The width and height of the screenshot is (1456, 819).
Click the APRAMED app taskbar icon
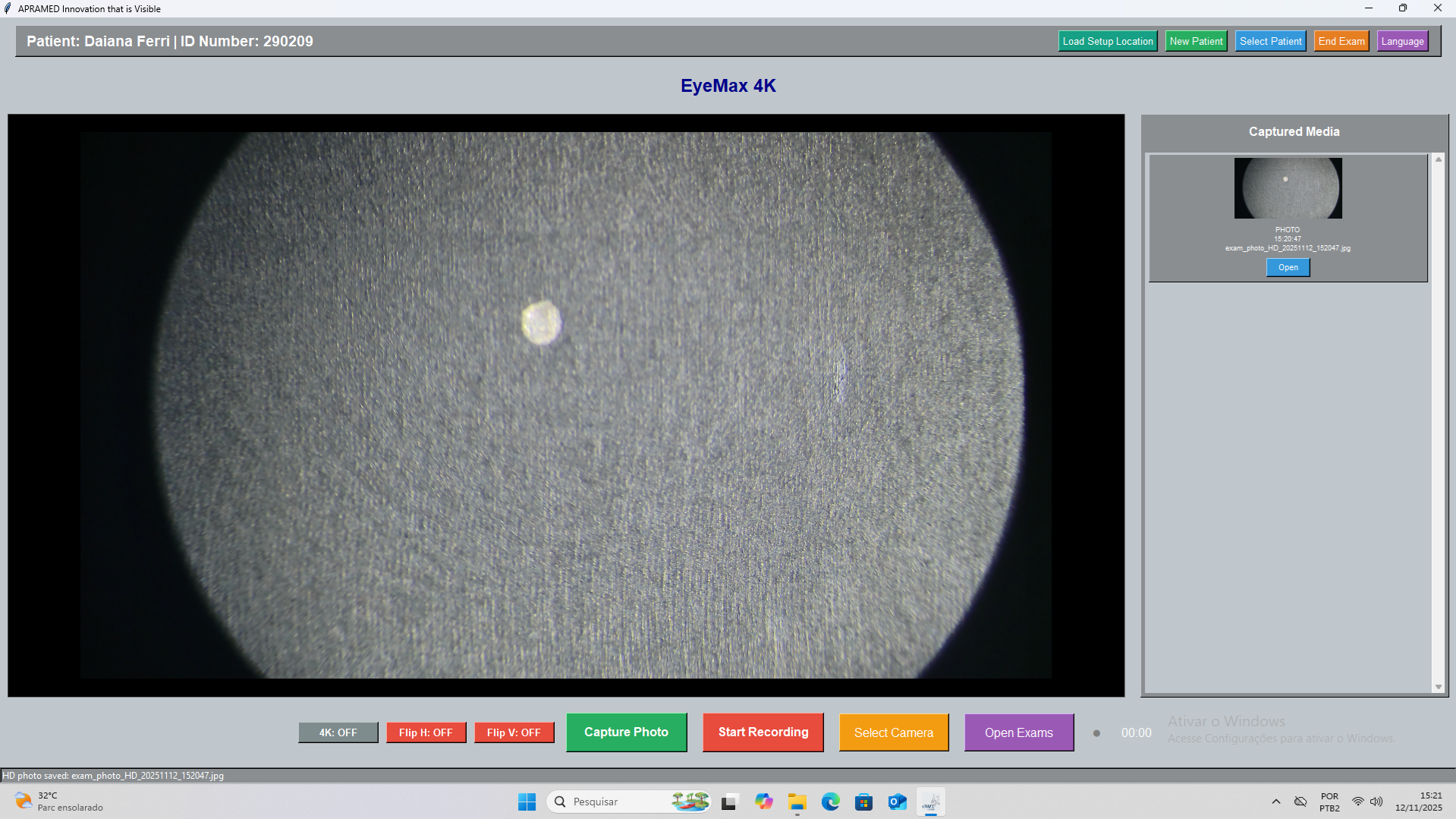pos(930,802)
